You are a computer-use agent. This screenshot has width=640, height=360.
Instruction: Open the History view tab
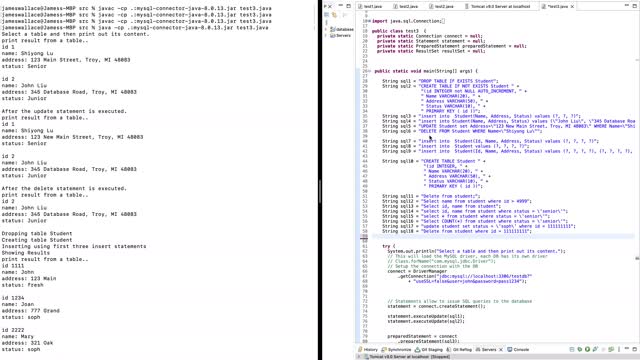(367, 350)
